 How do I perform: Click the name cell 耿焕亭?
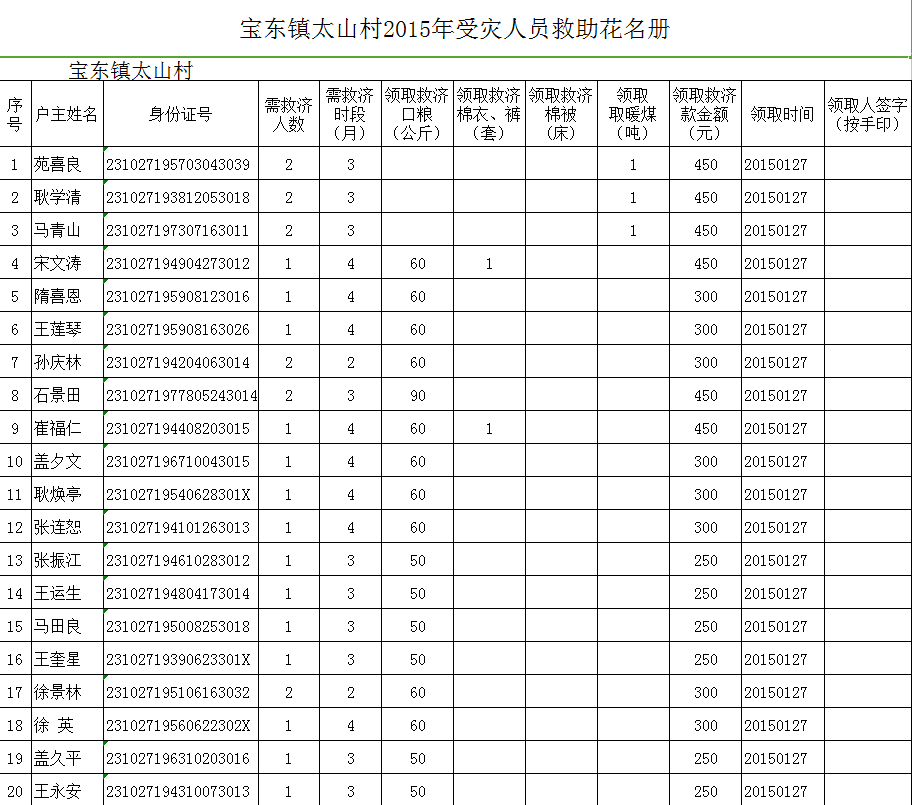67,494
